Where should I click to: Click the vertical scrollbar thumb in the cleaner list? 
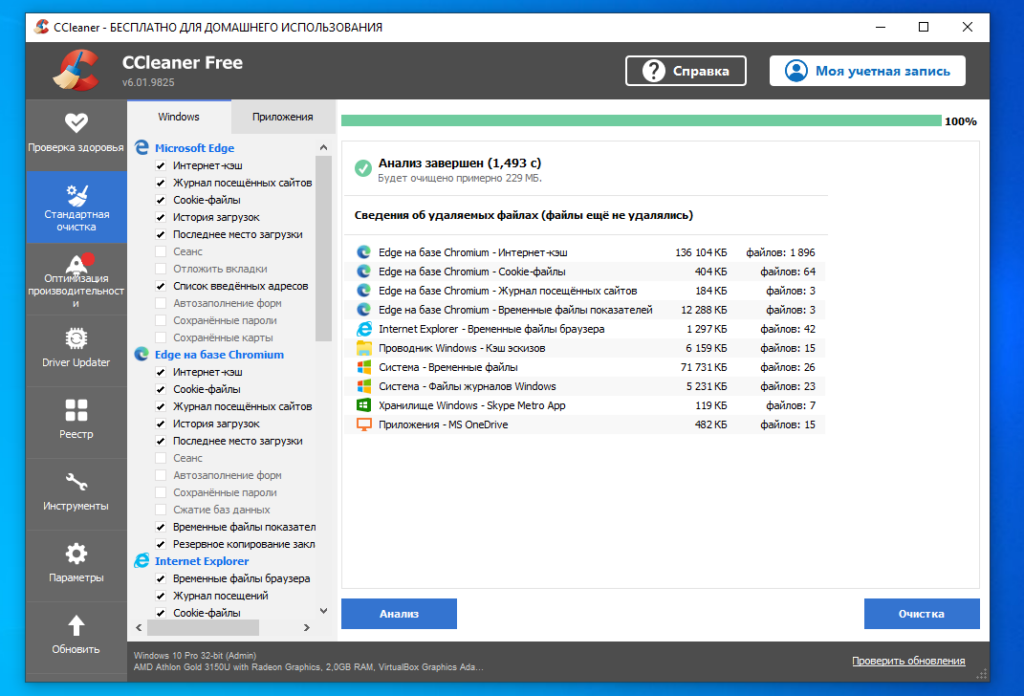(323, 248)
